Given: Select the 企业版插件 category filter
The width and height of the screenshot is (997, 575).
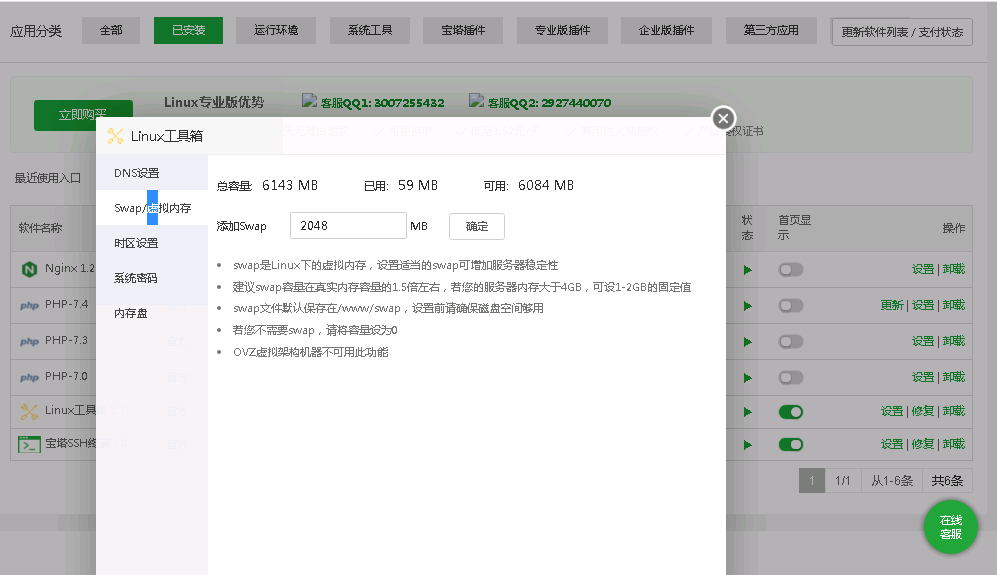Looking at the screenshot, I should 666,31.
